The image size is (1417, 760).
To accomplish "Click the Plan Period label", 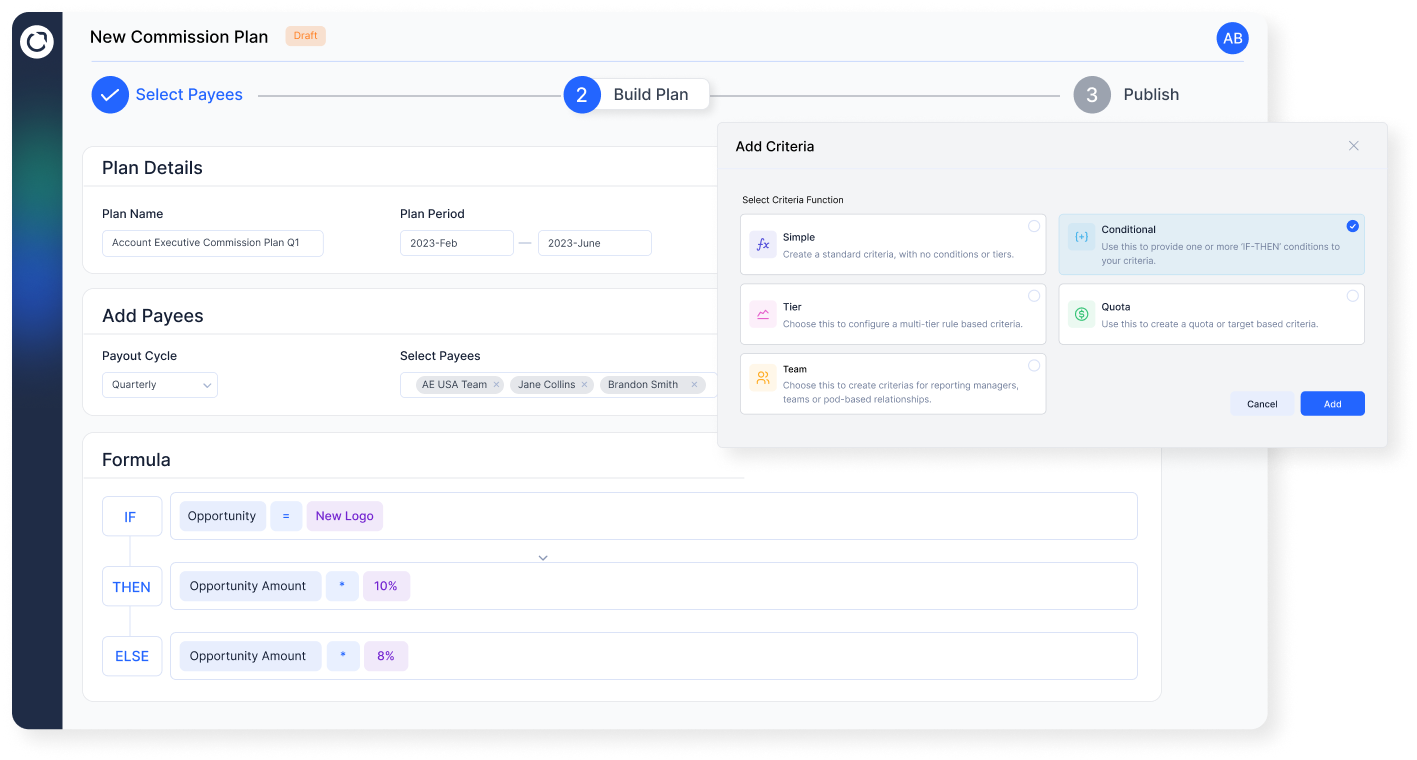I will [x=432, y=214].
